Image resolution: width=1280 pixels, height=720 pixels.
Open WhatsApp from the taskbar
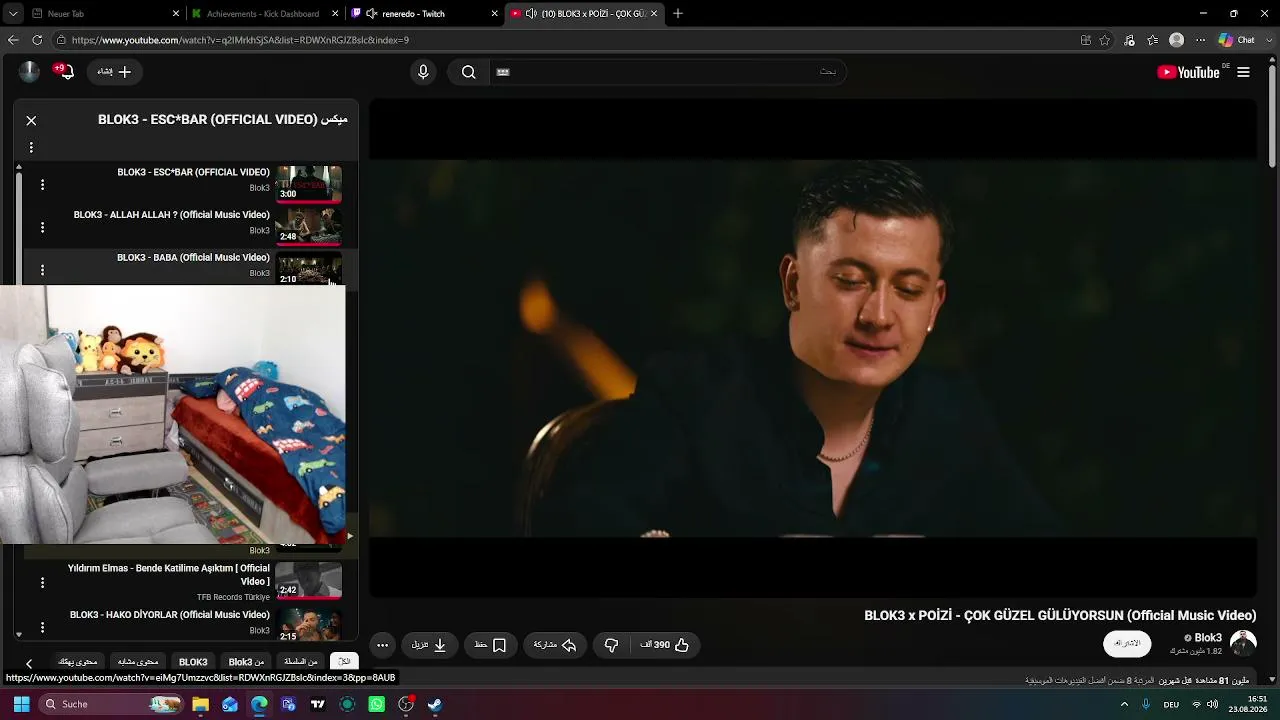pos(377,704)
